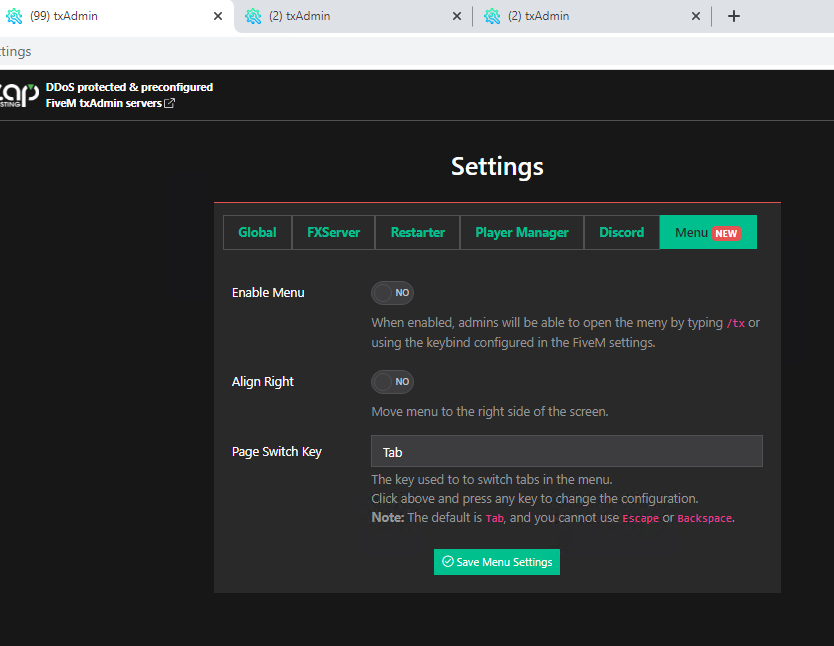Open the Global settings tab
Viewport: 834px width, 646px height.
pyautogui.click(x=257, y=232)
